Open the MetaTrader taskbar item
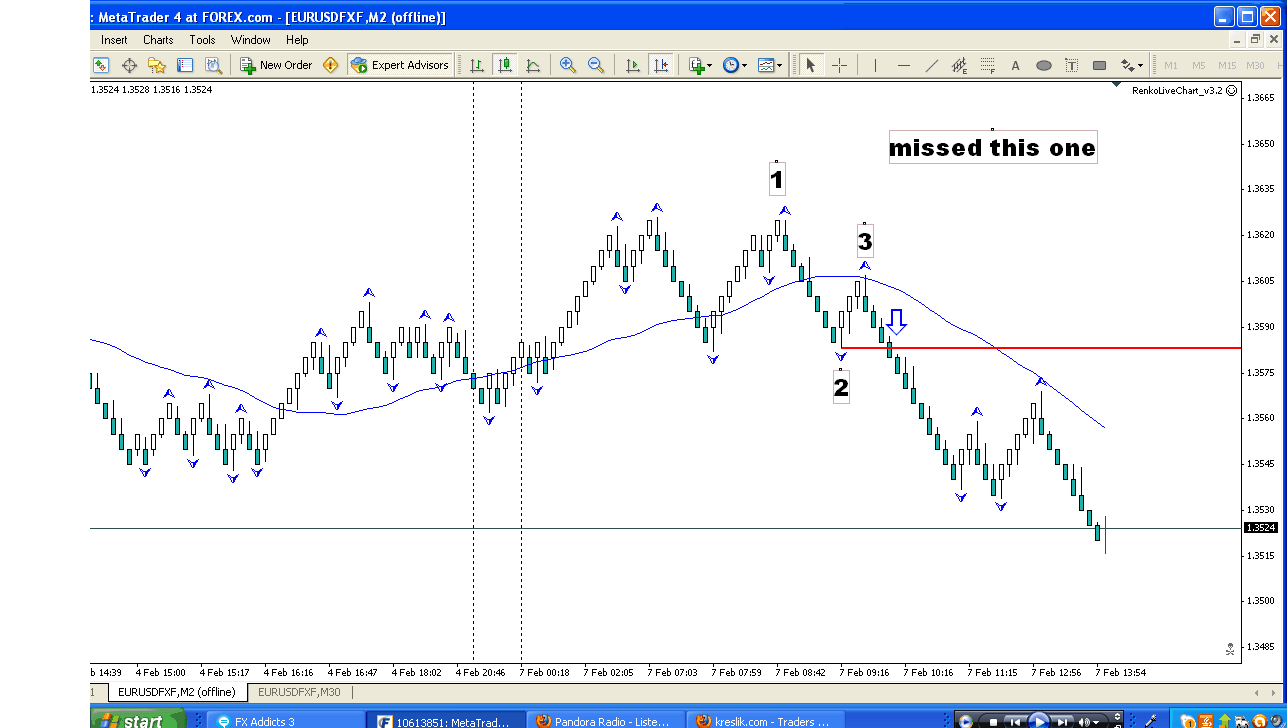Viewport: 1287px width, 728px height. pos(445,721)
